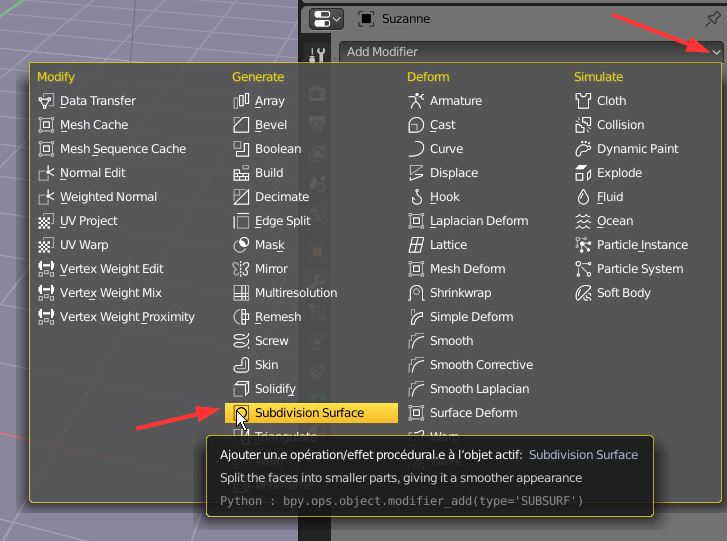The height and width of the screenshot is (541, 727).
Task: Click the Decimate modifier icon
Action: click(x=241, y=197)
